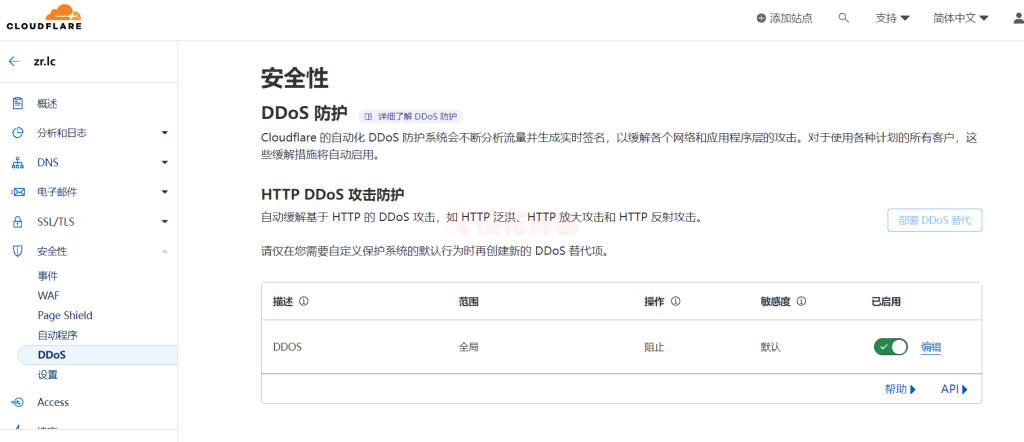
Task: Click the info icon next to 敏感度
Action: click(801, 302)
